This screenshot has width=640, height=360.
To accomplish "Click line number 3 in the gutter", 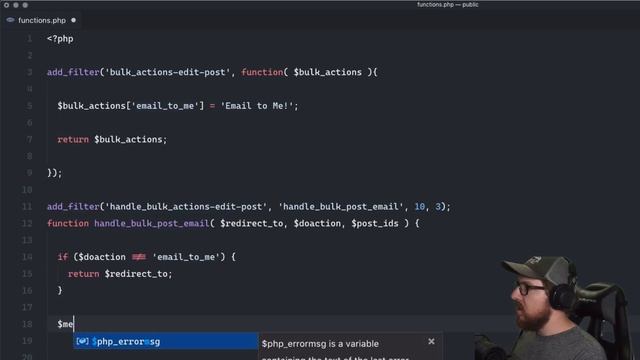I will [29, 72].
